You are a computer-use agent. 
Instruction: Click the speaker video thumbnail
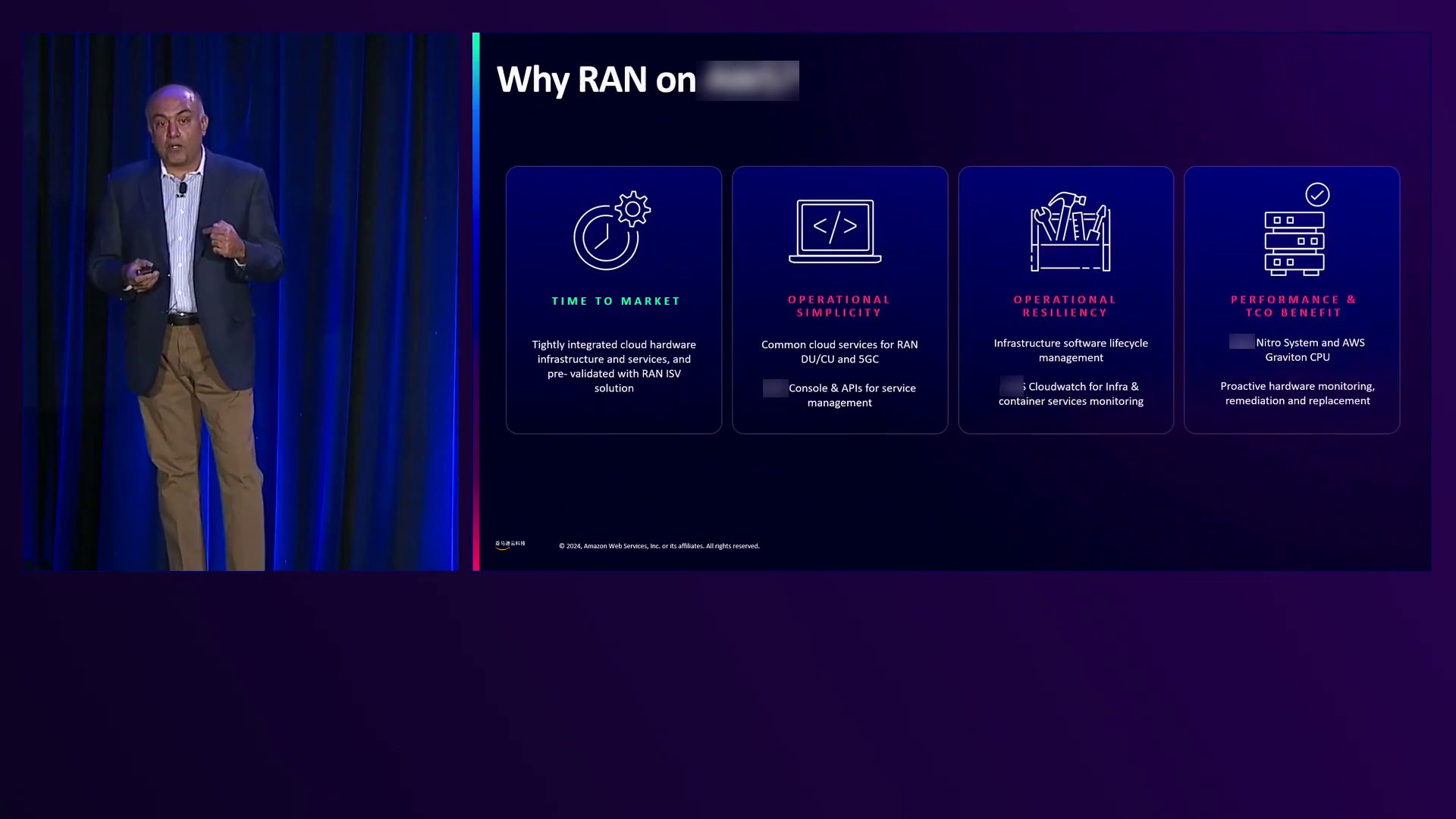(x=240, y=301)
